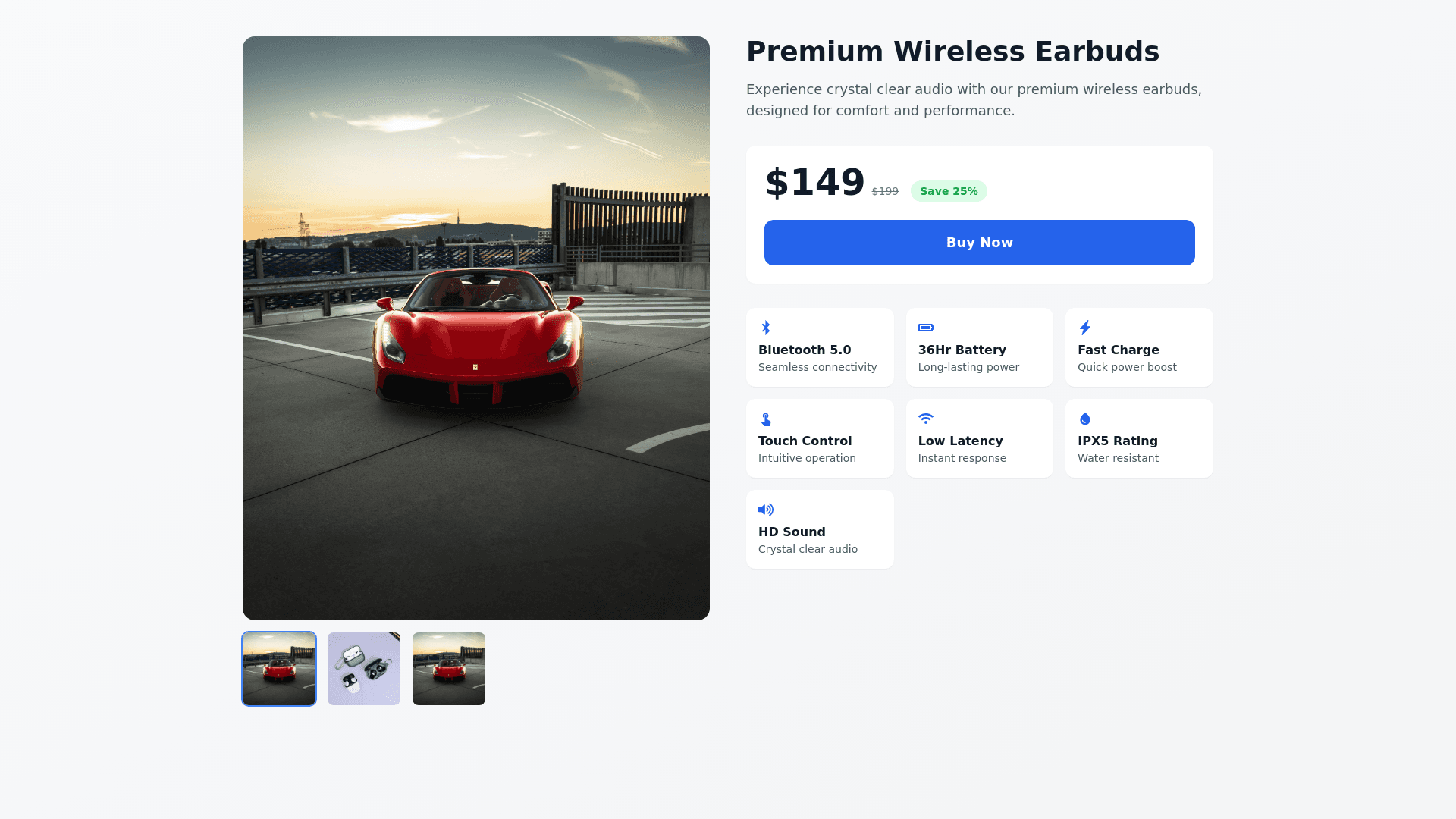This screenshot has height=819, width=1456.
Task: Click the Bluetooth icon
Action: coord(766,328)
